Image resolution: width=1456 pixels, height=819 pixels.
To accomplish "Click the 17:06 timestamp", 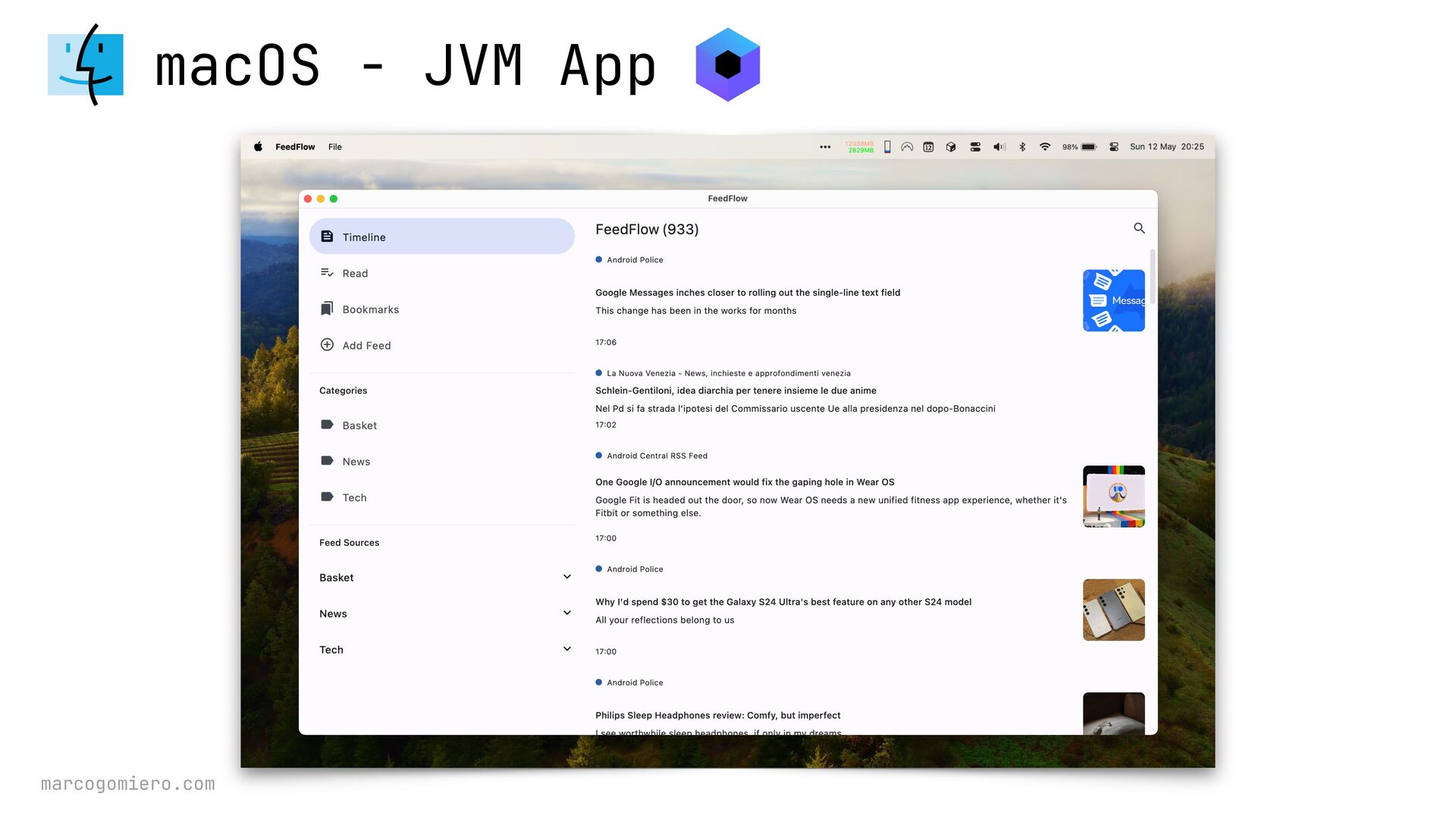I will (x=606, y=343).
